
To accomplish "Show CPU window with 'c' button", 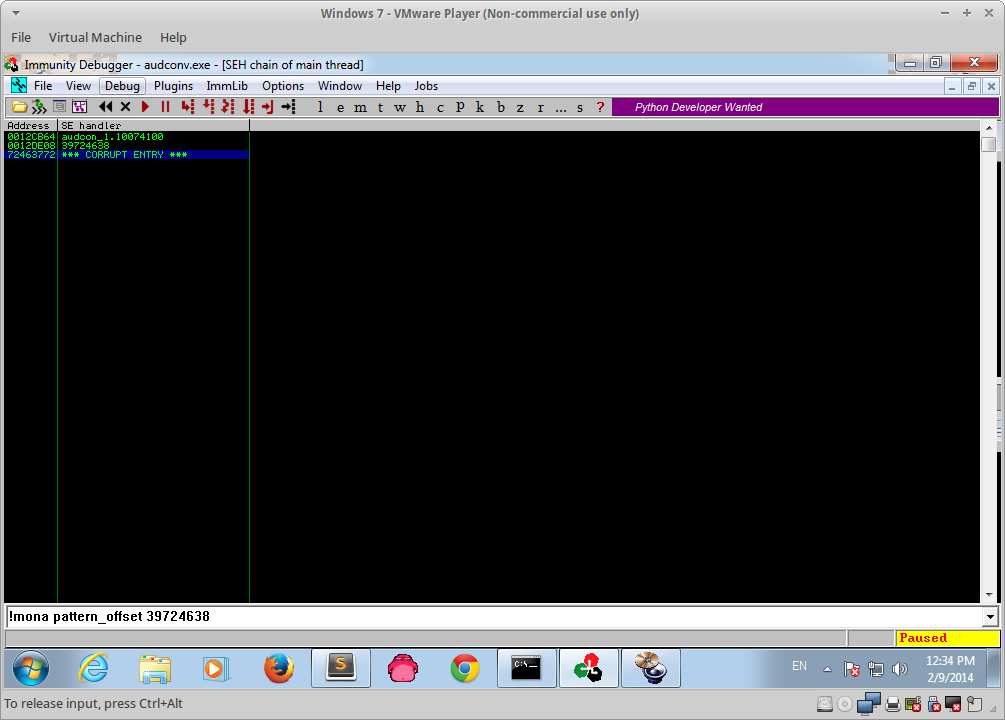I will coord(440,107).
